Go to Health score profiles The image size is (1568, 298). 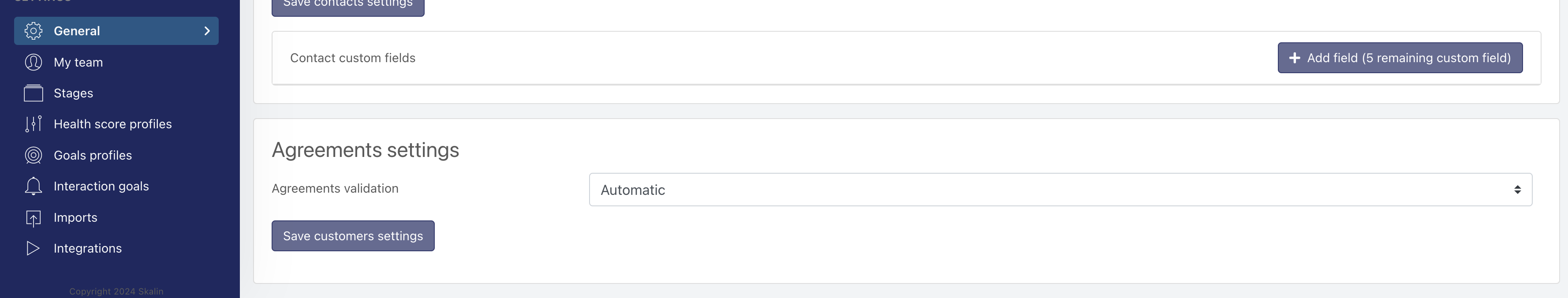(x=112, y=124)
